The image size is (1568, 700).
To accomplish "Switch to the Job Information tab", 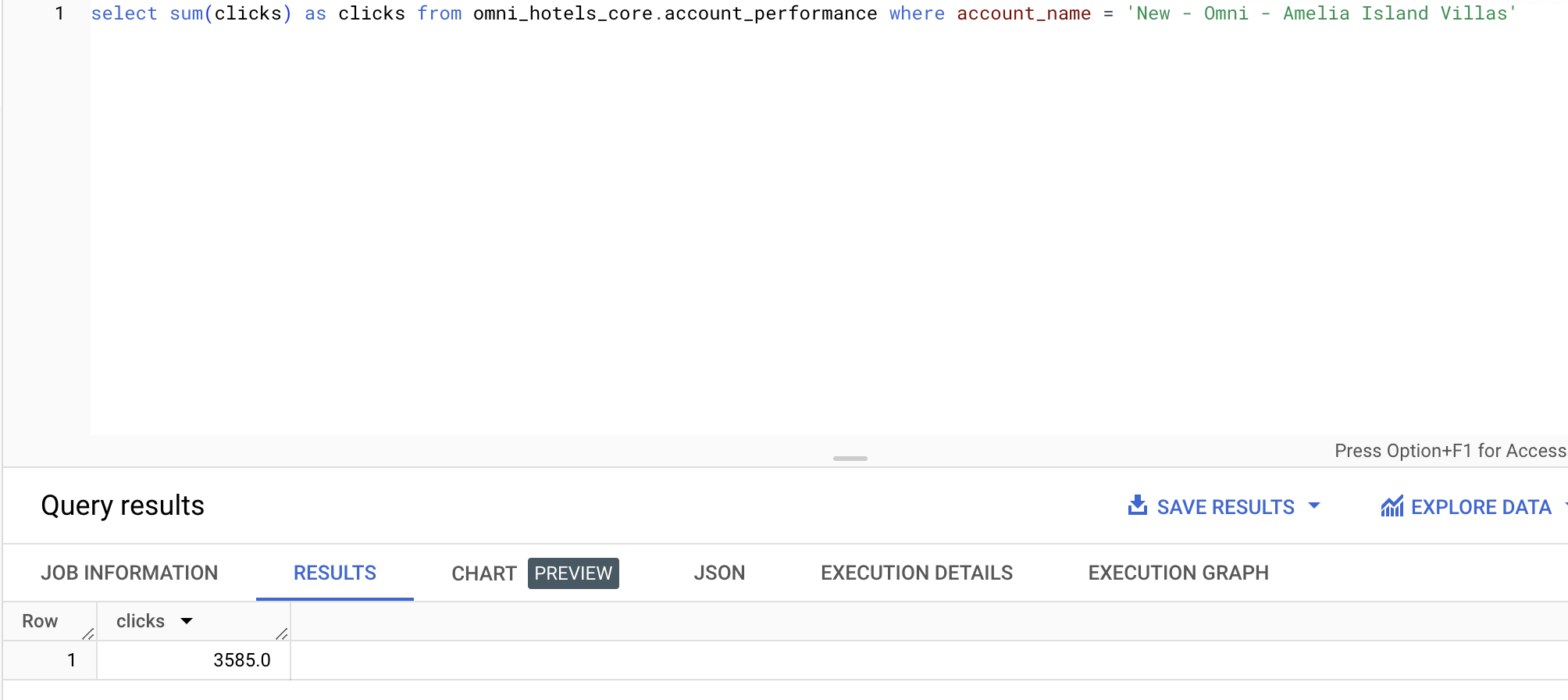I will click(129, 573).
